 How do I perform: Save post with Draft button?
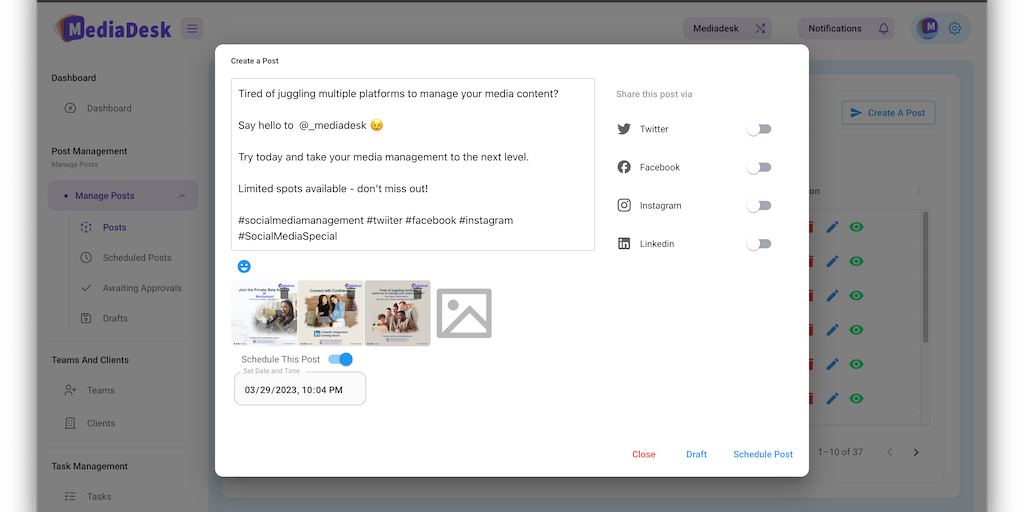(696, 454)
